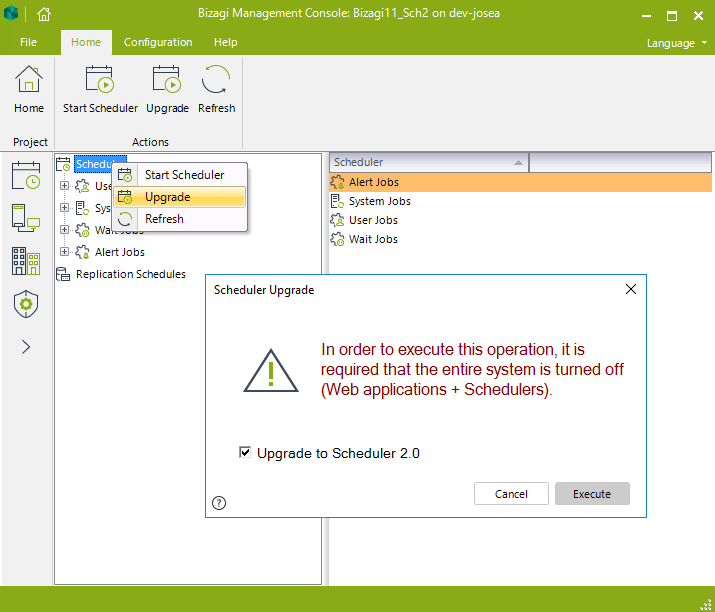This screenshot has width=715, height=612.
Task: Choose Refresh from context menu
Action: tap(181, 219)
